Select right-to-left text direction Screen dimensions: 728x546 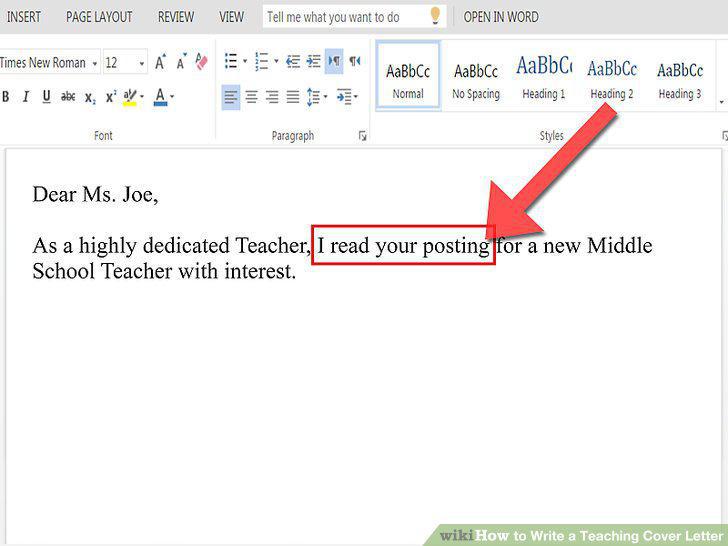click(355, 61)
